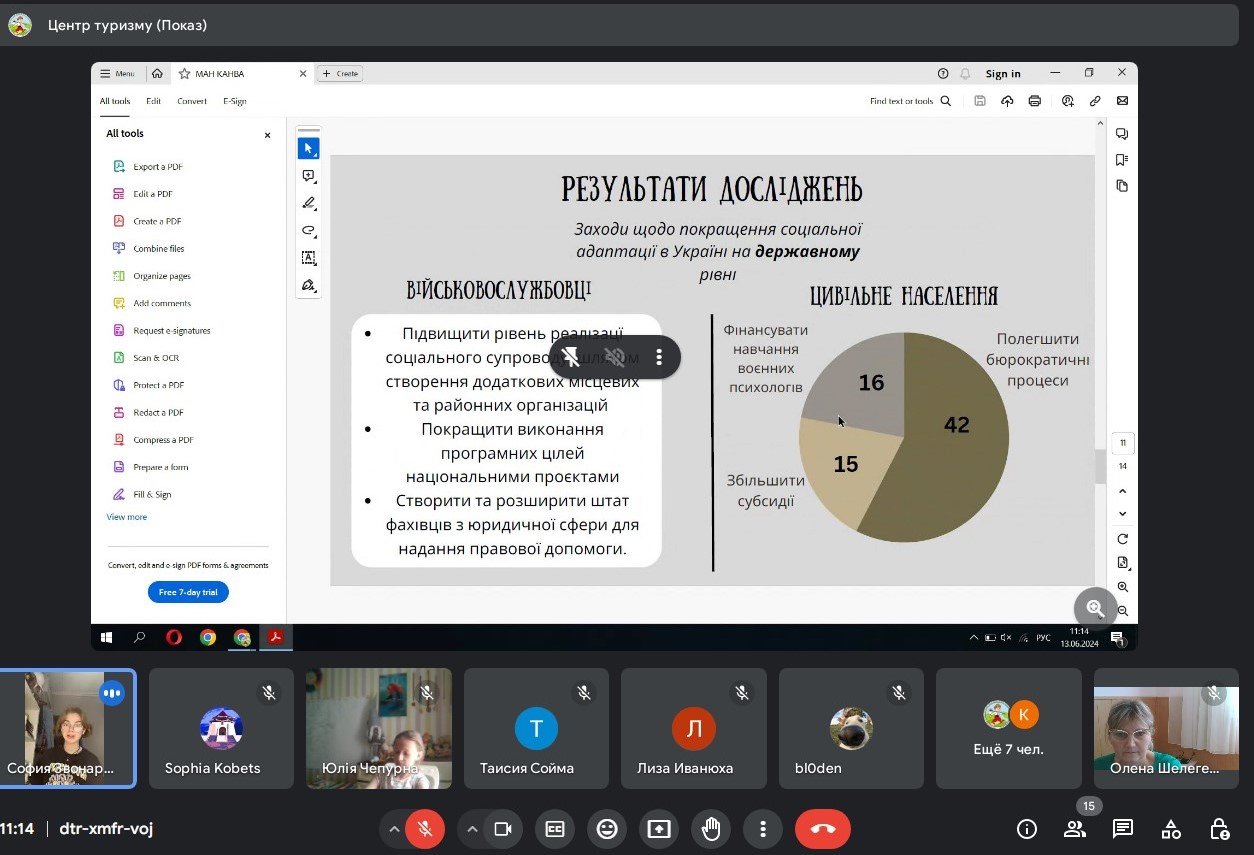Open host controls lock icon
Screen dimensions: 1254x855
[1219, 829]
